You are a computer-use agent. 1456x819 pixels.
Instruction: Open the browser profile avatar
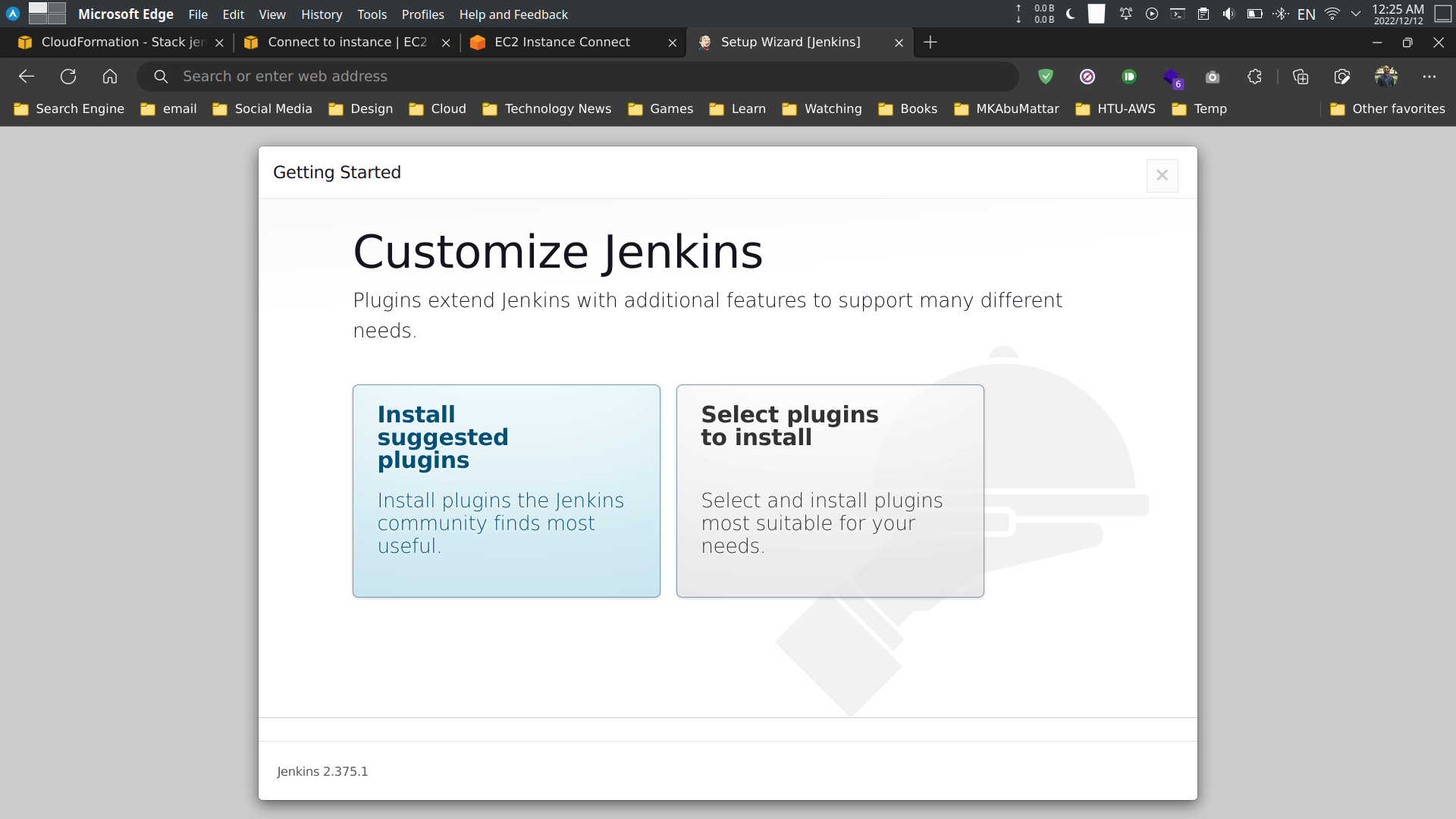[x=1388, y=77]
